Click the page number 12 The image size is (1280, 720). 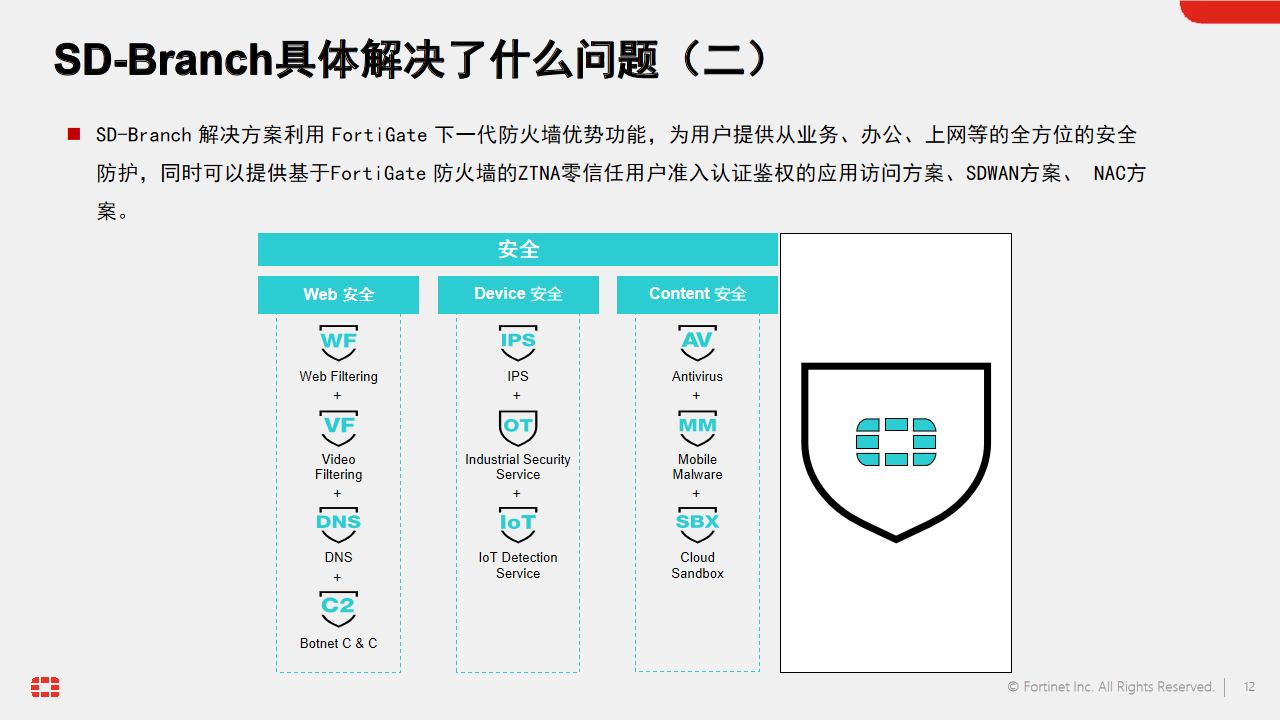tap(1249, 687)
